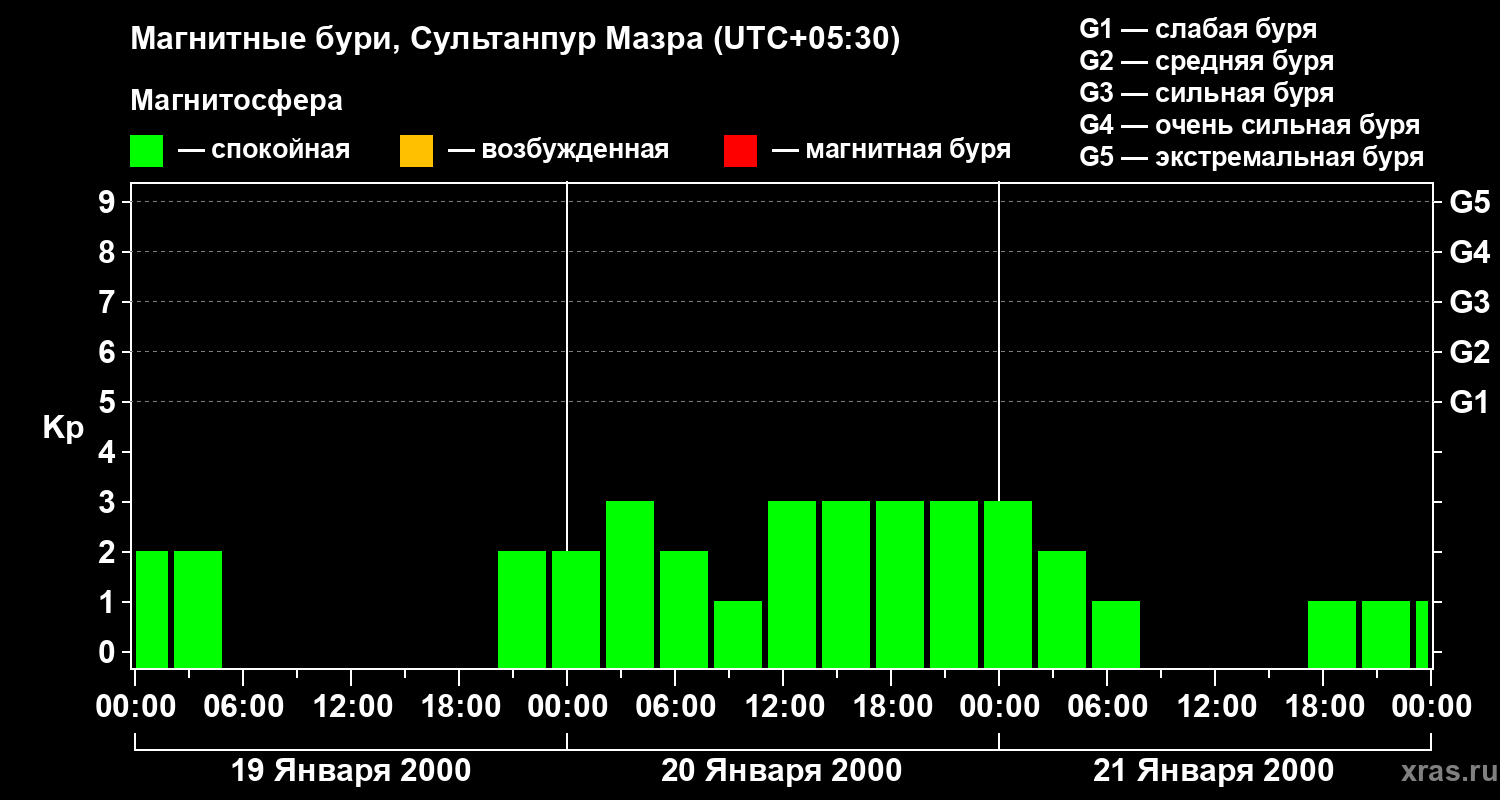
Task: Click the '12:00' time label under 19 January
Action: coord(351,707)
